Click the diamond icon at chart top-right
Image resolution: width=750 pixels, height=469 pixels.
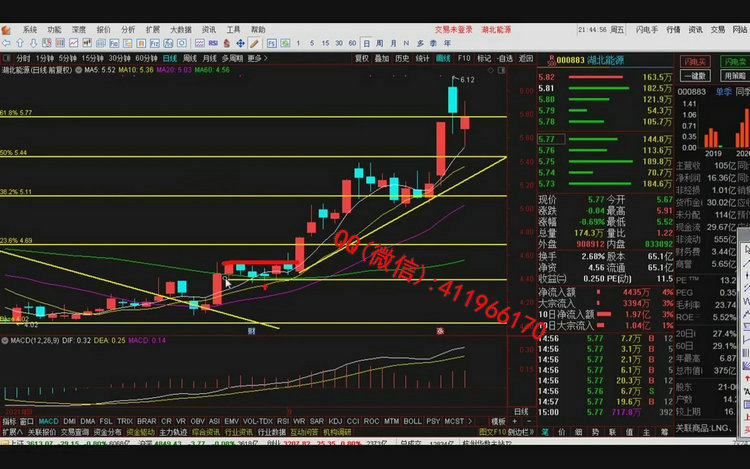[491, 70]
